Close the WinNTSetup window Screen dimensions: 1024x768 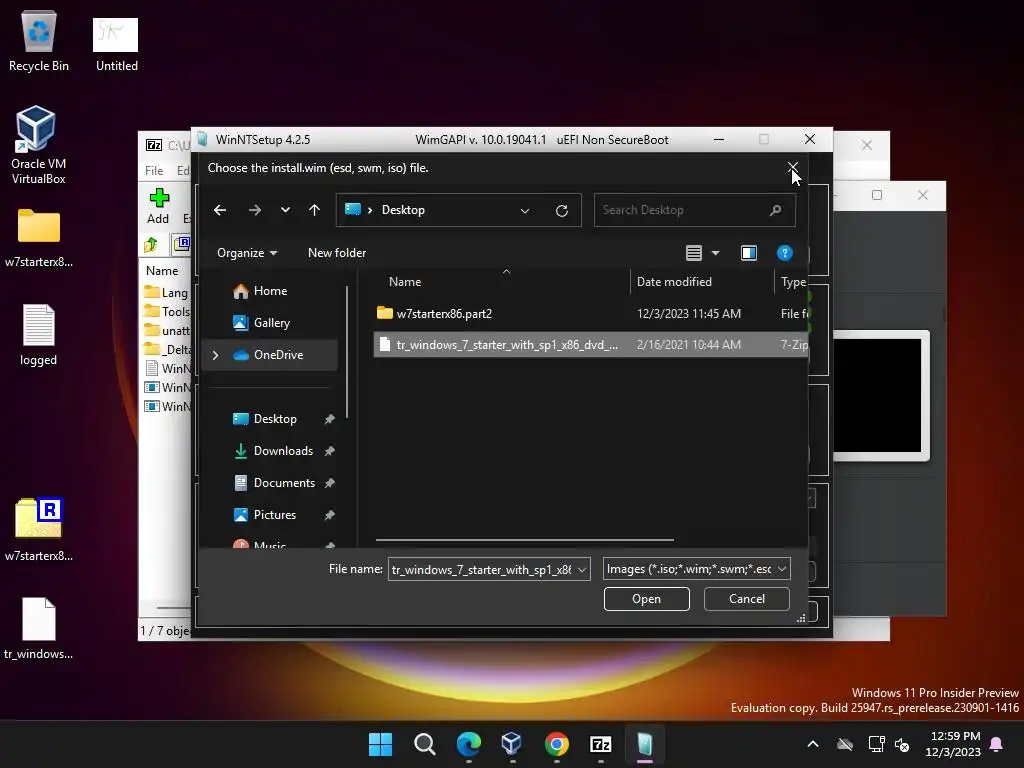click(810, 140)
